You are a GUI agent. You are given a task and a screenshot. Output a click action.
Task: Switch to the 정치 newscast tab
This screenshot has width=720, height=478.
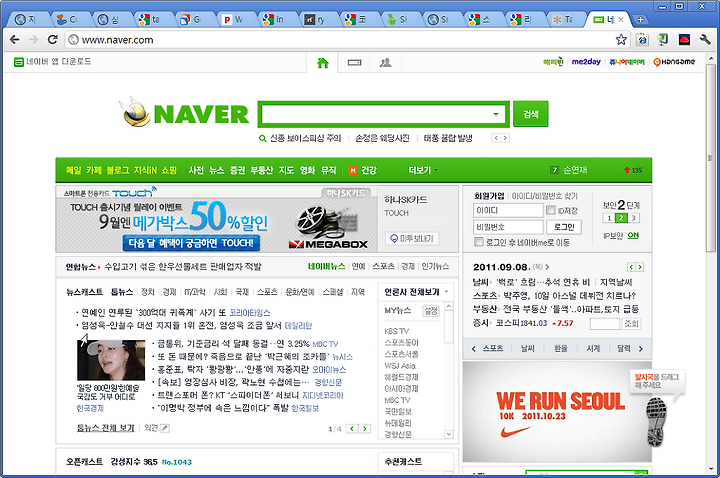(x=148, y=292)
